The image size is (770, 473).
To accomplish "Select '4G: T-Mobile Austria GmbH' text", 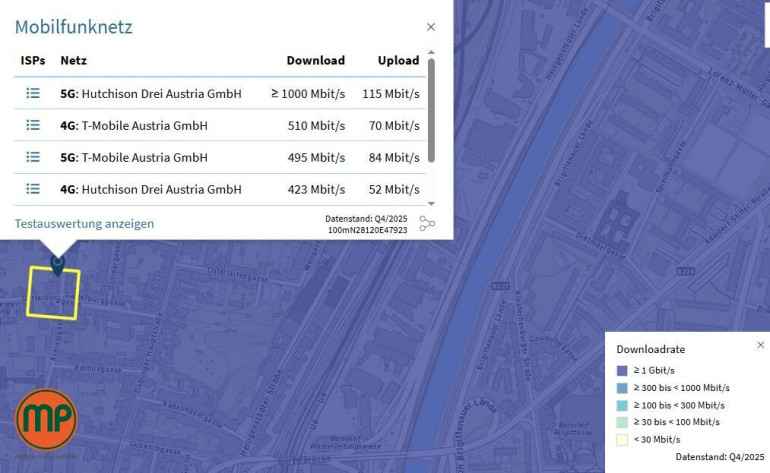I will click(x=134, y=125).
